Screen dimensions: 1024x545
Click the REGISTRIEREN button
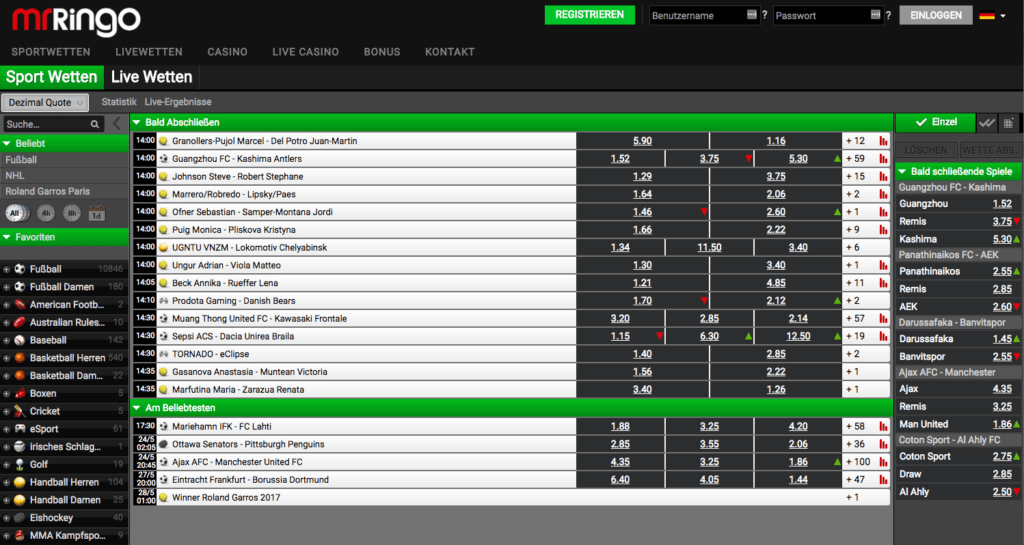coord(590,15)
